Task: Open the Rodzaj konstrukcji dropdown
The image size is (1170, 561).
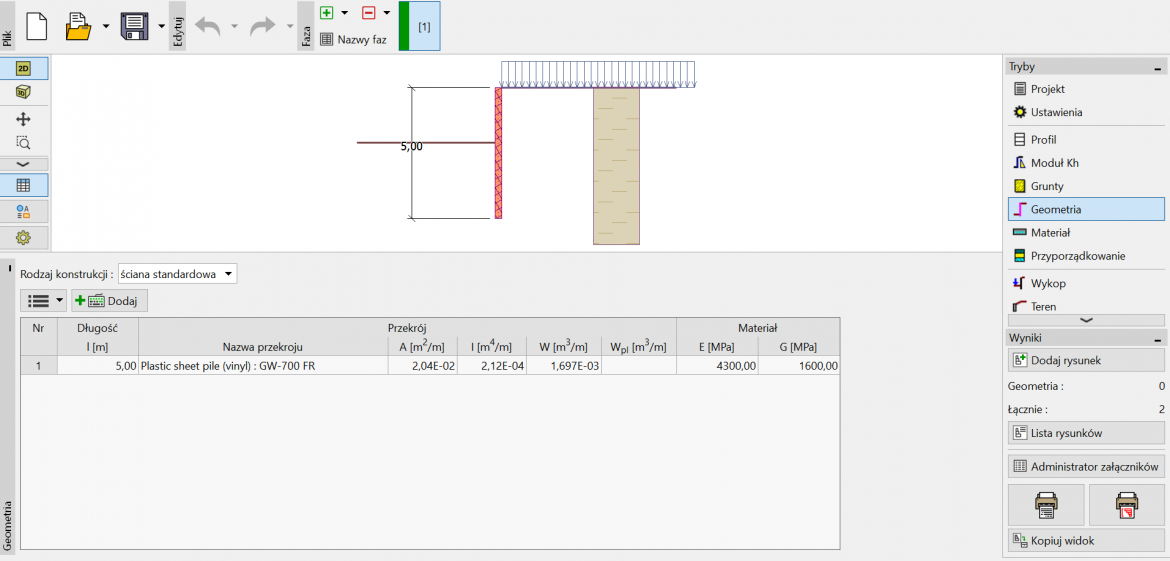Action: [x=177, y=274]
